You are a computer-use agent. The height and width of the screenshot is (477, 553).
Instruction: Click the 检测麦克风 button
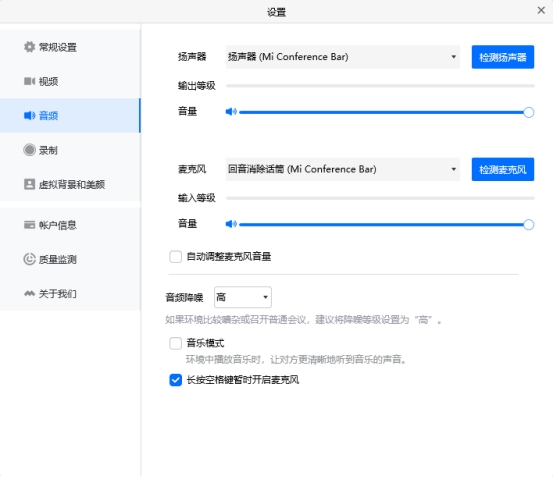pos(503,169)
